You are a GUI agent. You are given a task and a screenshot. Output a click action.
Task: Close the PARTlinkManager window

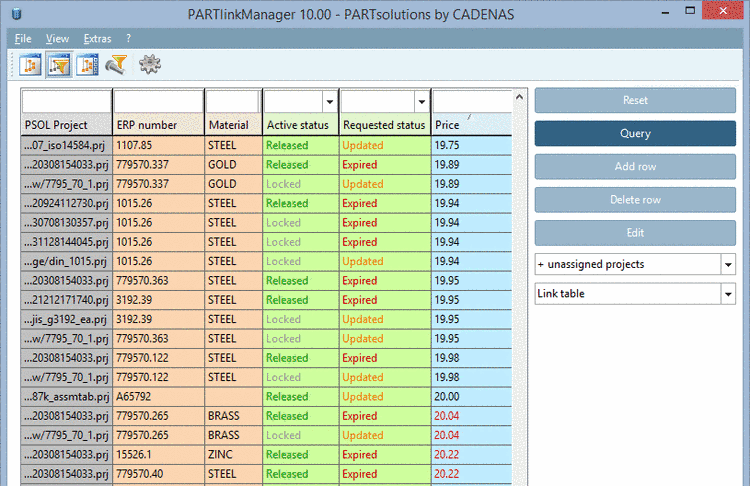tap(723, 11)
